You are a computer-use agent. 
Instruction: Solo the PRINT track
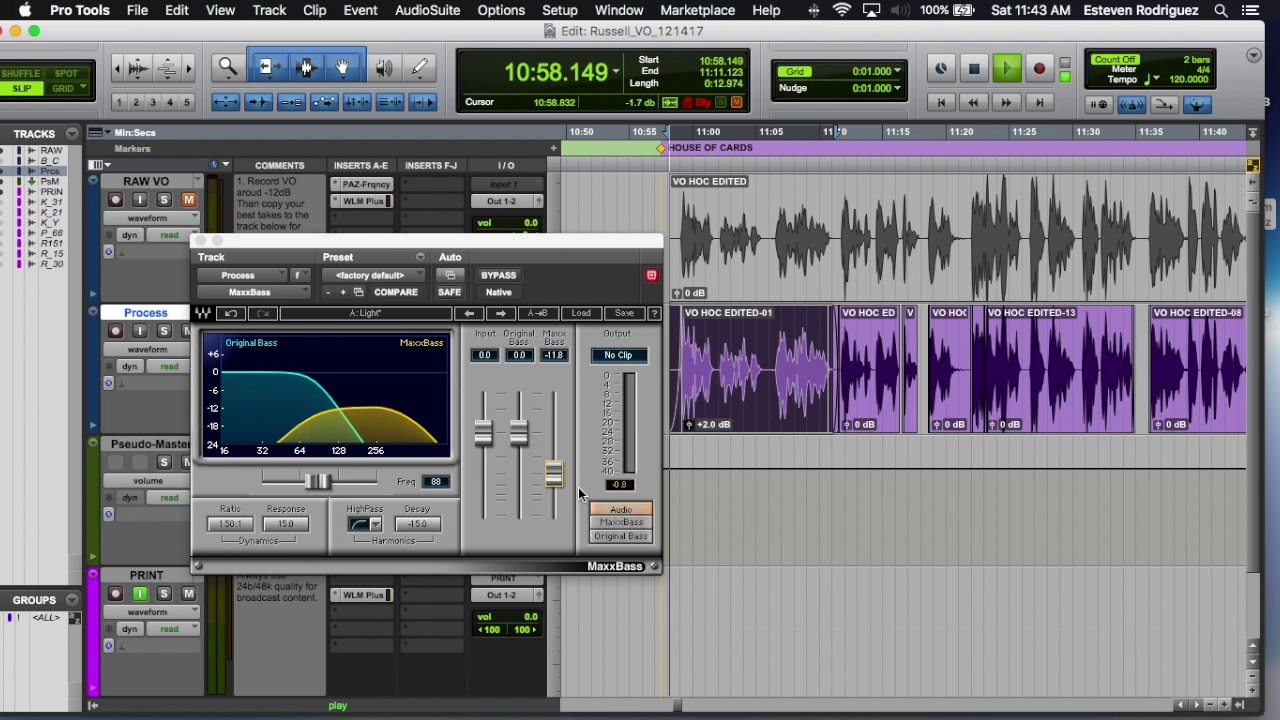point(164,594)
